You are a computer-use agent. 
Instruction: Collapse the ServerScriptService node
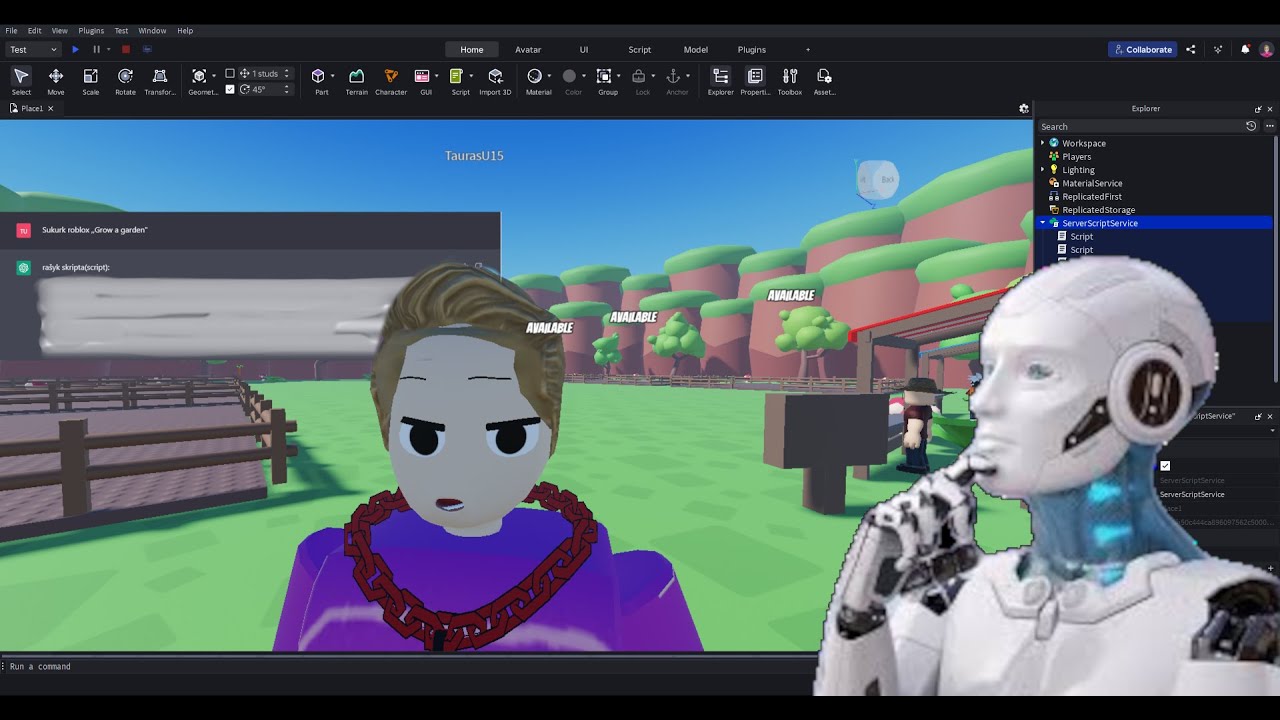(1042, 223)
